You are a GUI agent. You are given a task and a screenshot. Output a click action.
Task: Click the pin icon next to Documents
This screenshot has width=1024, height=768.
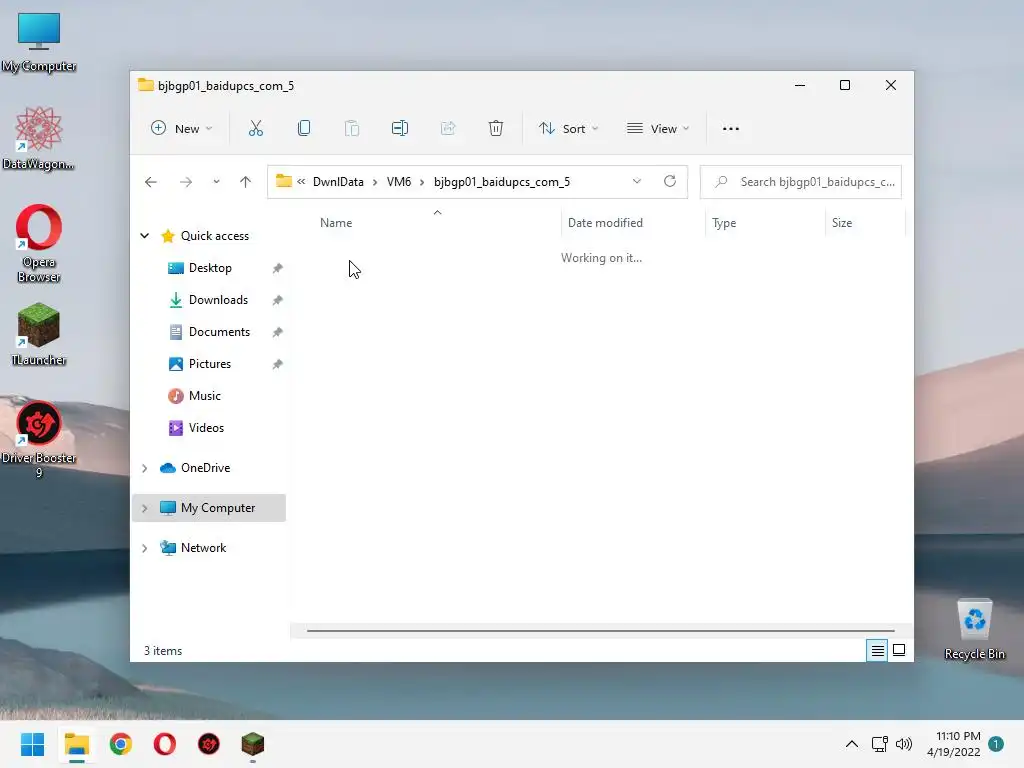pos(278,332)
